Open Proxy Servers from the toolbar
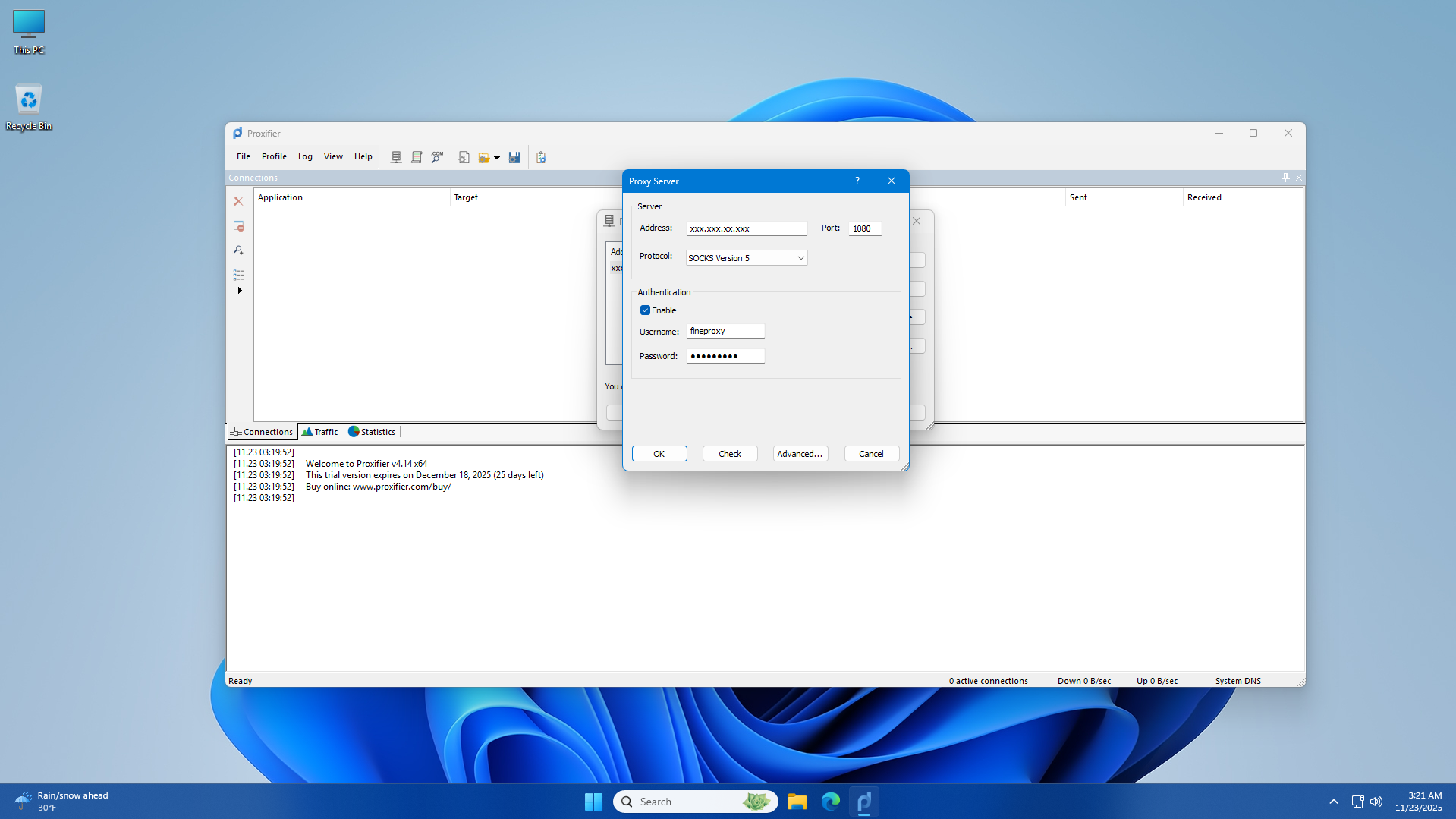Image resolution: width=1456 pixels, height=819 pixels. [x=396, y=157]
